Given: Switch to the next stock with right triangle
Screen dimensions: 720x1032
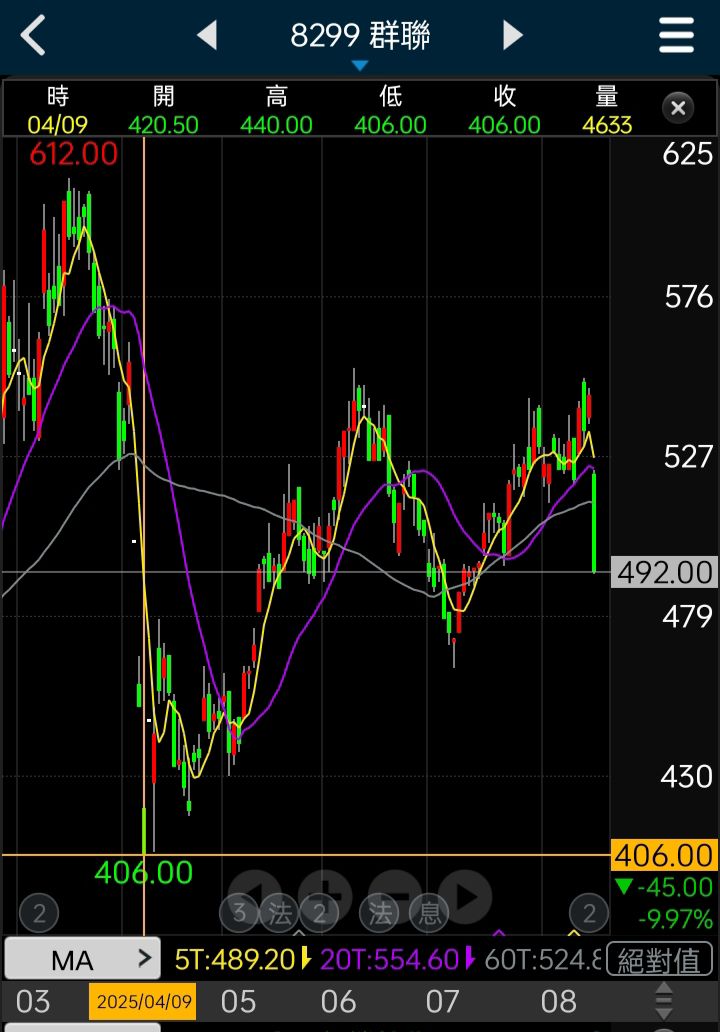Looking at the screenshot, I should pyautogui.click(x=512, y=35).
